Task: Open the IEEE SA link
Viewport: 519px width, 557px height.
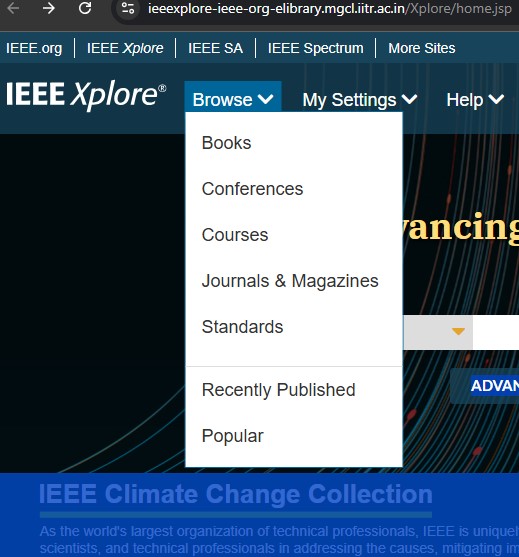Action: click(216, 48)
